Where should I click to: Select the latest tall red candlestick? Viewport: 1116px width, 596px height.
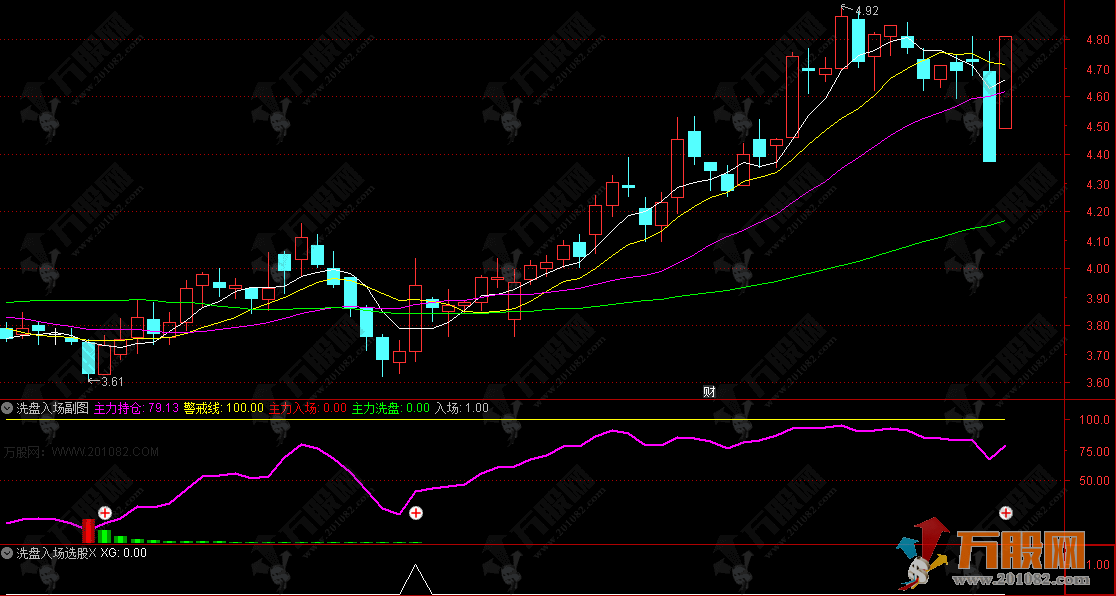point(1005,82)
